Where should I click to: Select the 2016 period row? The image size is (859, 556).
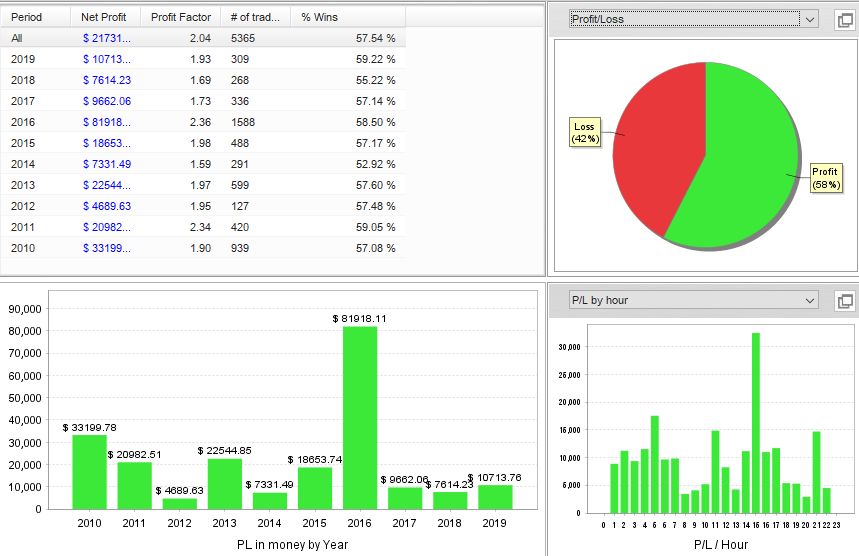[203, 122]
